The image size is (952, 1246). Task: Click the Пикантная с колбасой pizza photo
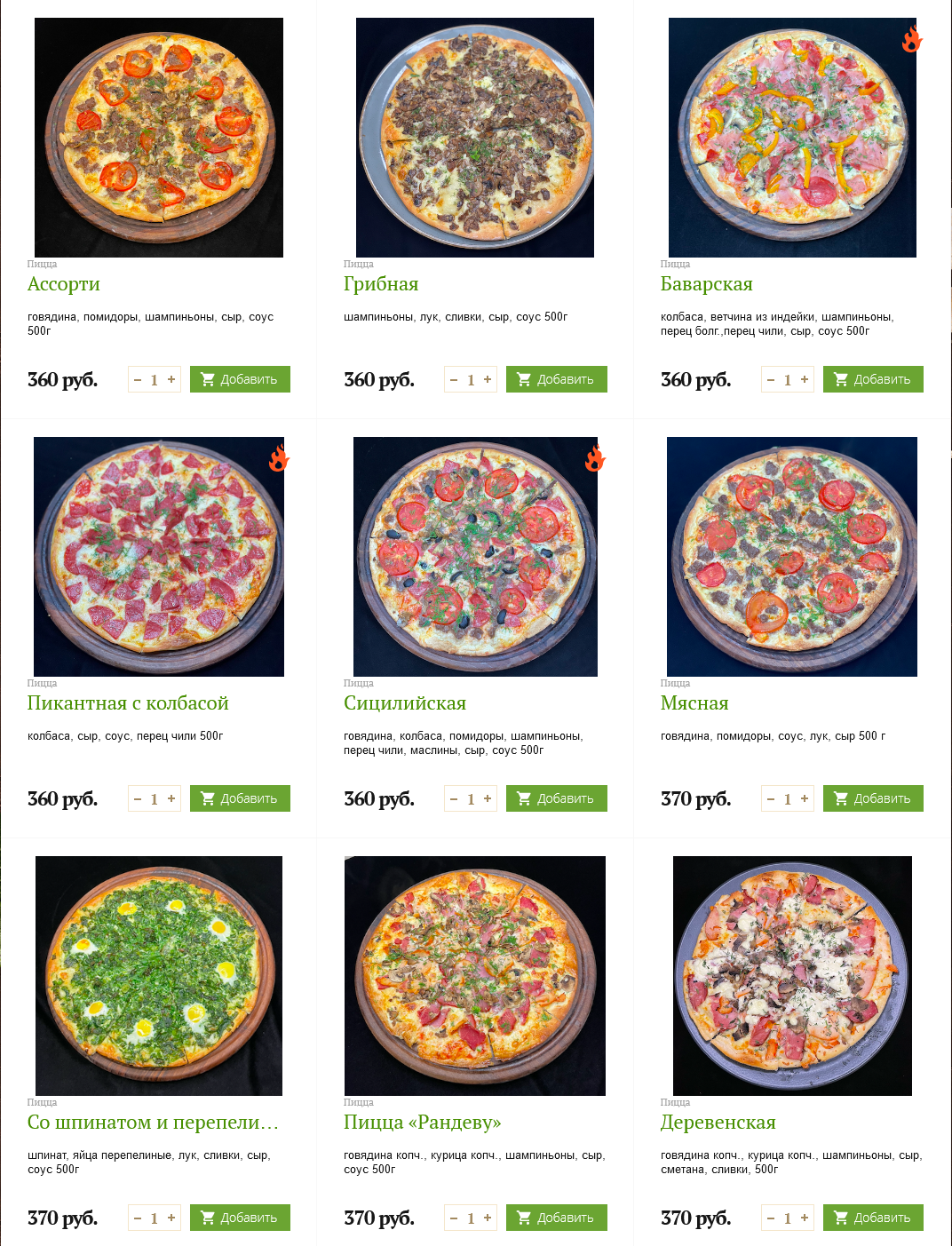(159, 557)
